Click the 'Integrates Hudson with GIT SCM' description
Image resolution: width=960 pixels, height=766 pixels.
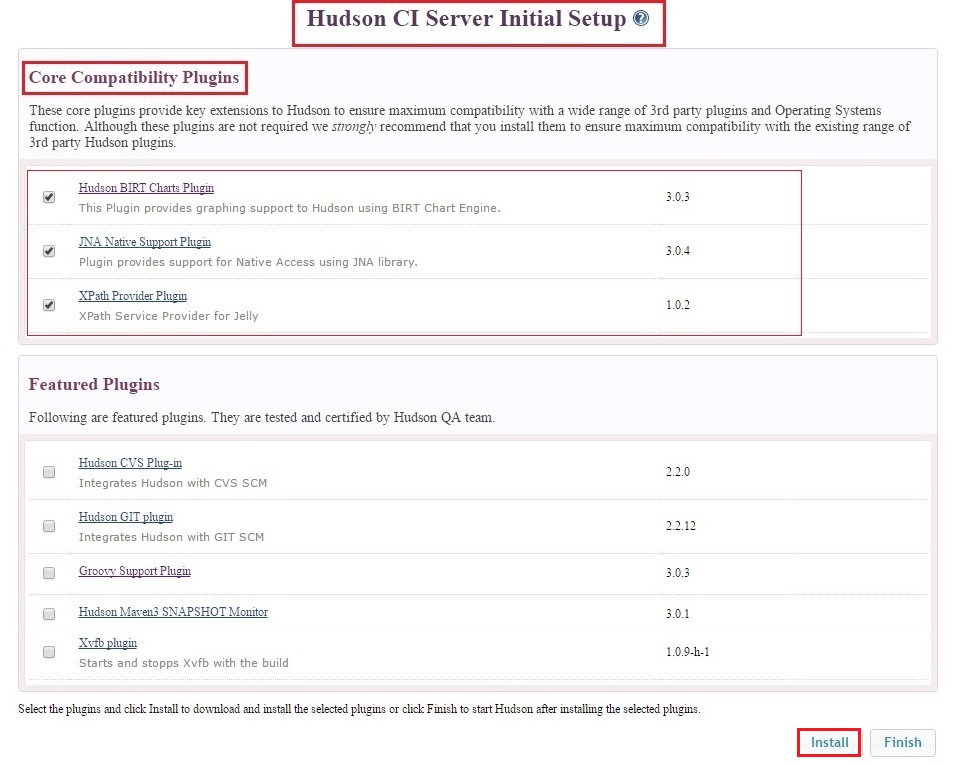(171, 537)
